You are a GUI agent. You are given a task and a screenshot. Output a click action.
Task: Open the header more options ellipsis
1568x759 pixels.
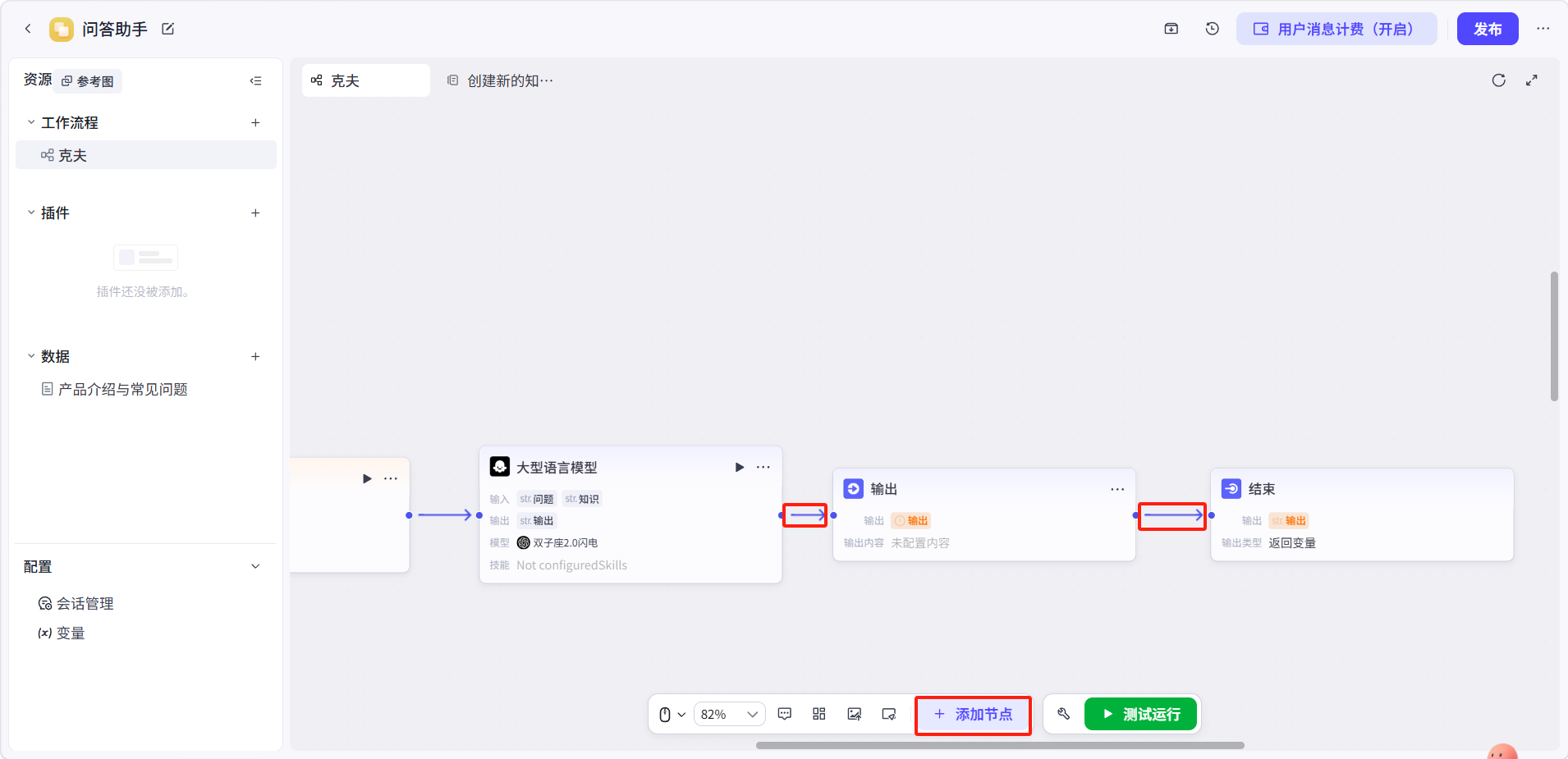[x=1543, y=29]
